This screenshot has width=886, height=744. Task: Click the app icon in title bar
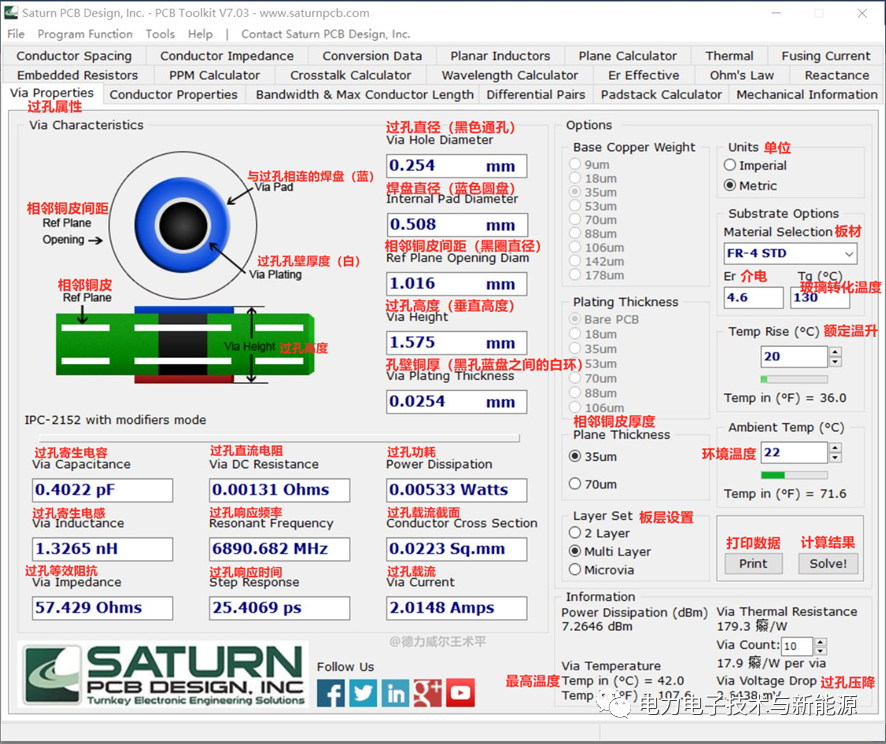11,12
